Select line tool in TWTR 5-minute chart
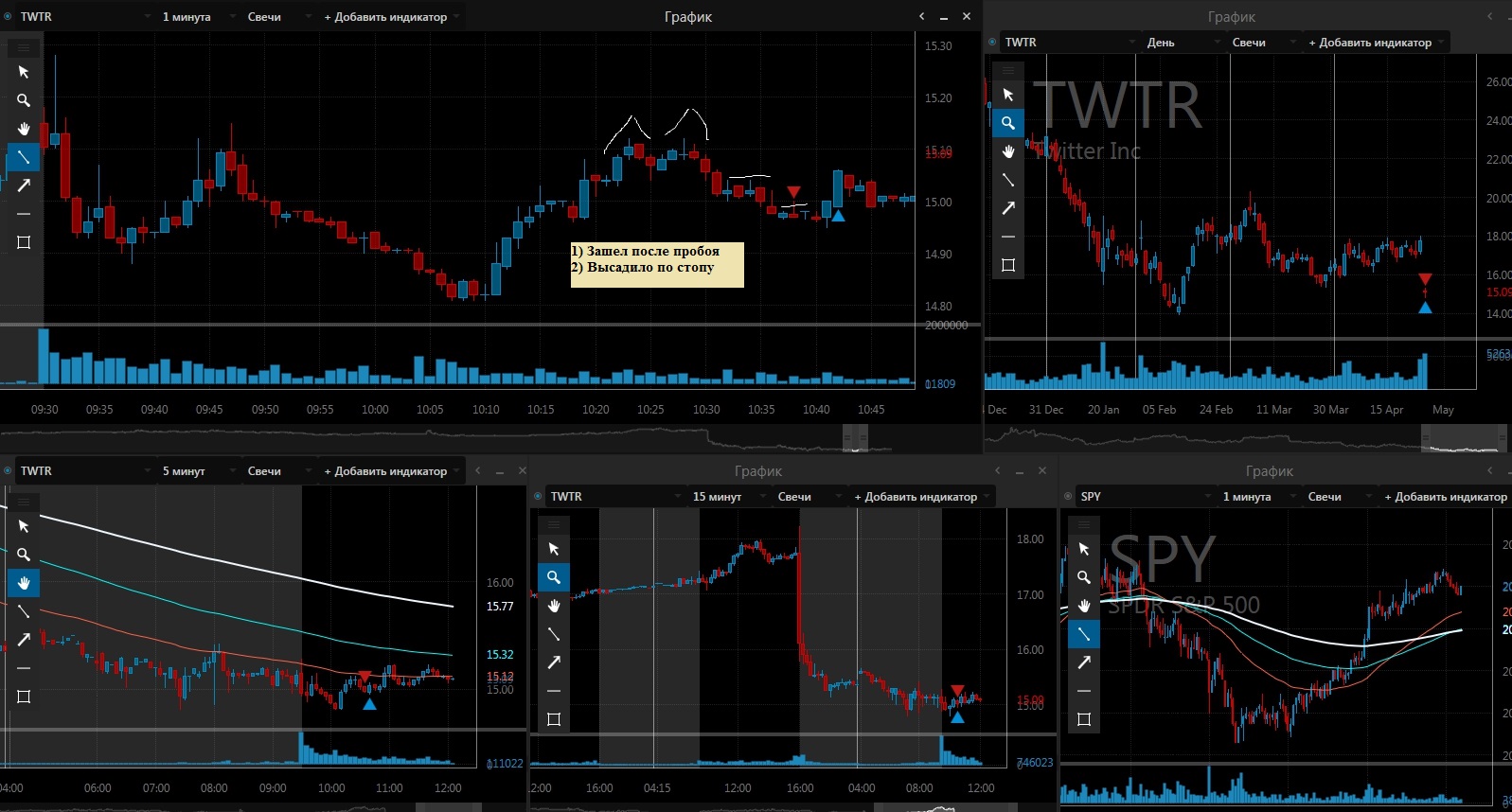This screenshot has width=1512, height=812. [x=24, y=611]
